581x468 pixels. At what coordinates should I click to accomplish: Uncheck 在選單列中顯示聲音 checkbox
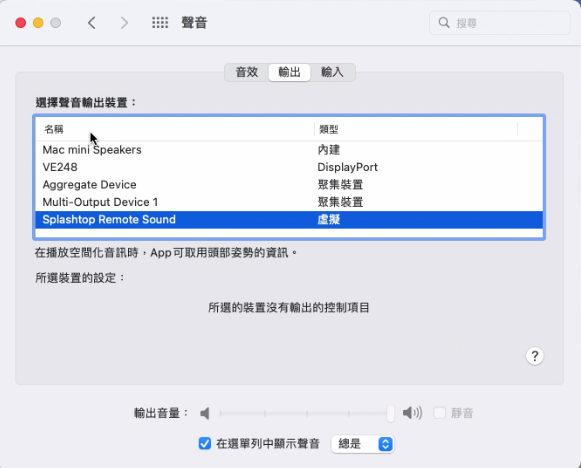tap(205, 444)
